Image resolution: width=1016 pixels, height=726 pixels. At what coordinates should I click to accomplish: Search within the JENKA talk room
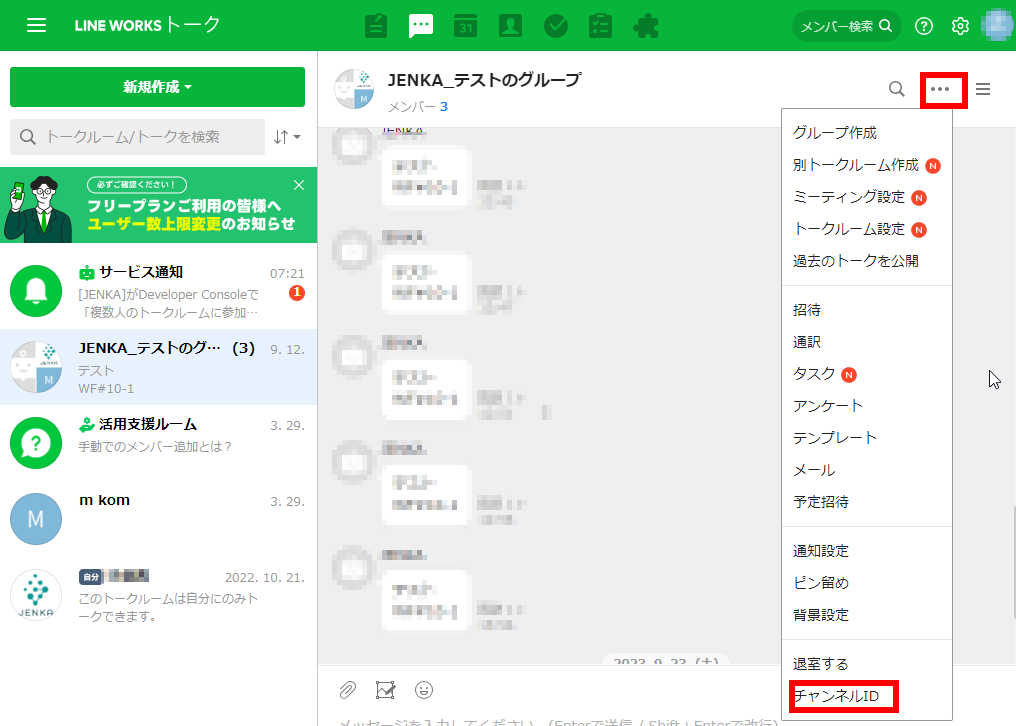point(897,89)
